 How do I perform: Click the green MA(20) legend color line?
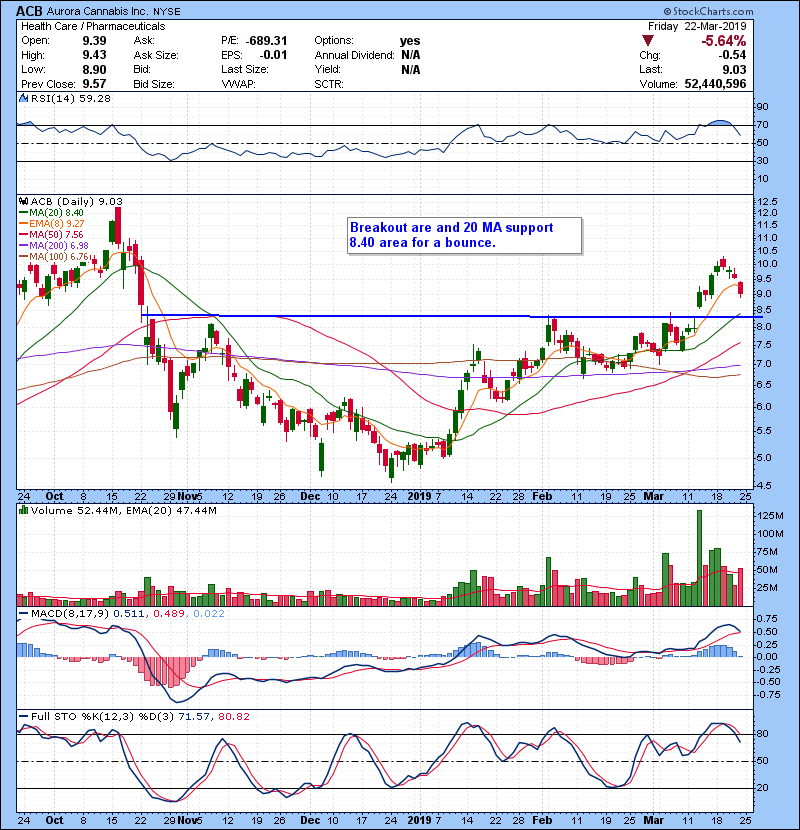click(x=23, y=213)
